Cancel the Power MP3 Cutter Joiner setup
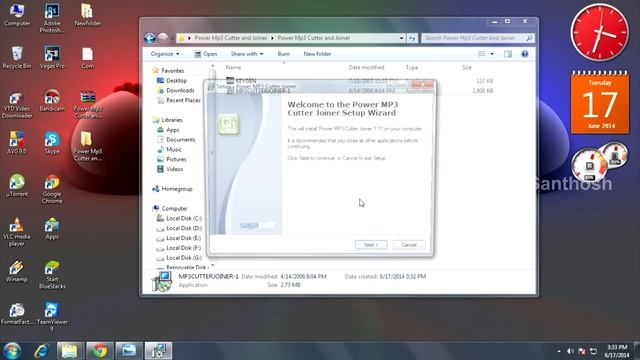640x360 pixels. (409, 245)
